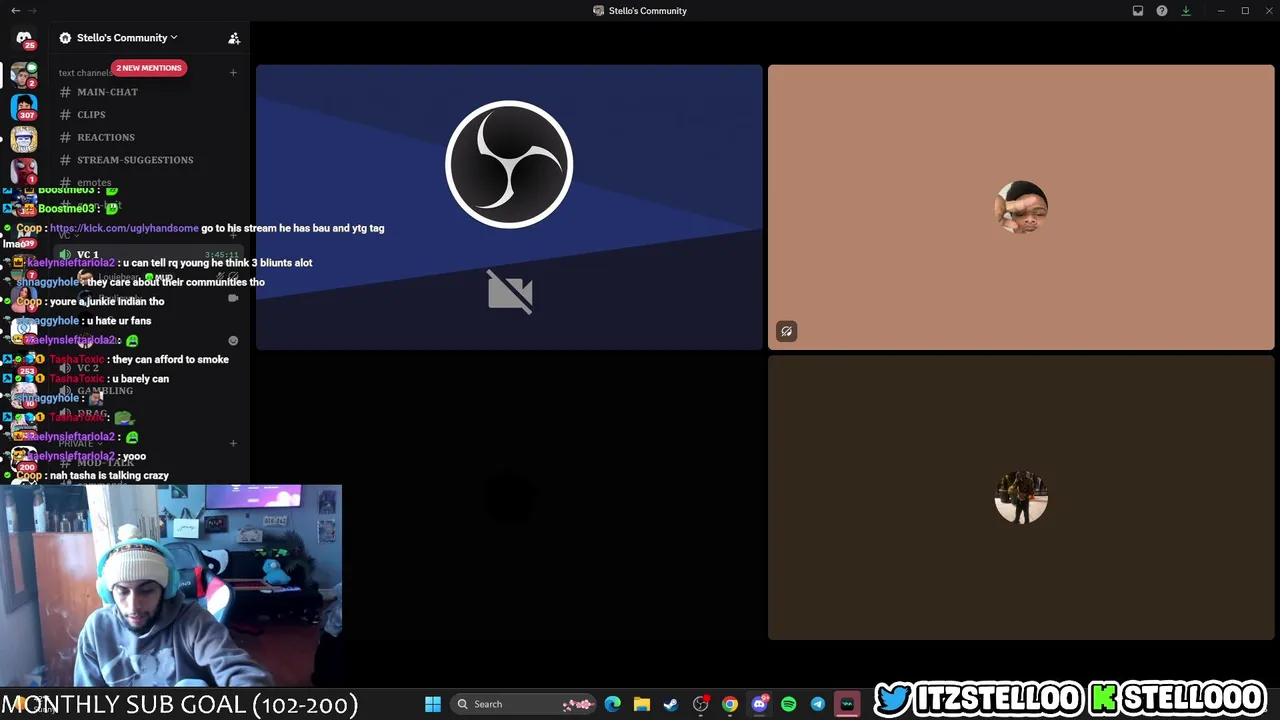The width and height of the screenshot is (1280, 720).
Task: Click the invite members icon
Action: (234, 38)
